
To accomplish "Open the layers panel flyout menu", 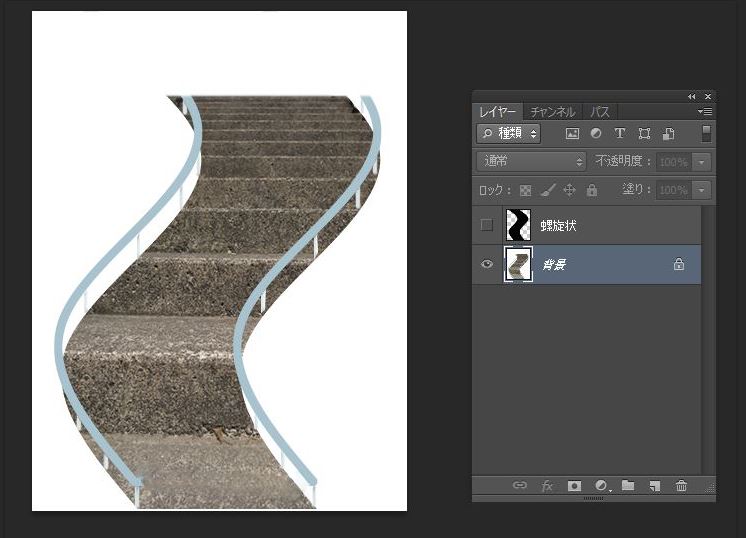I will [705, 111].
